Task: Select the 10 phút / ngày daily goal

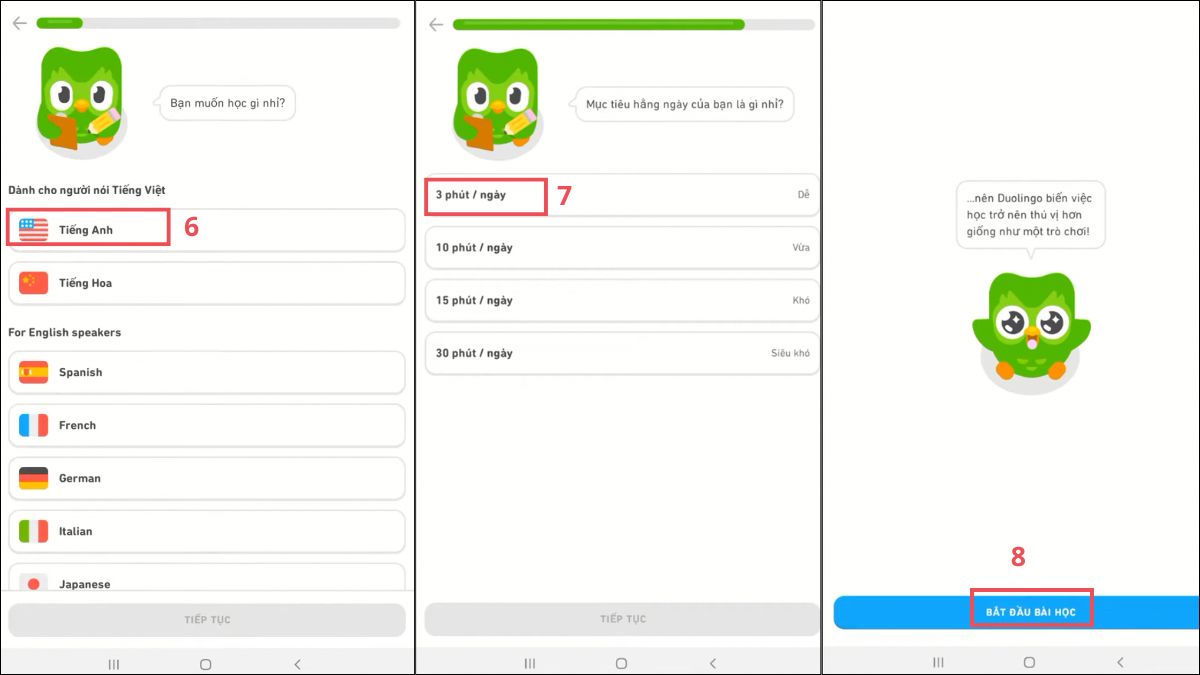Action: pos(622,248)
